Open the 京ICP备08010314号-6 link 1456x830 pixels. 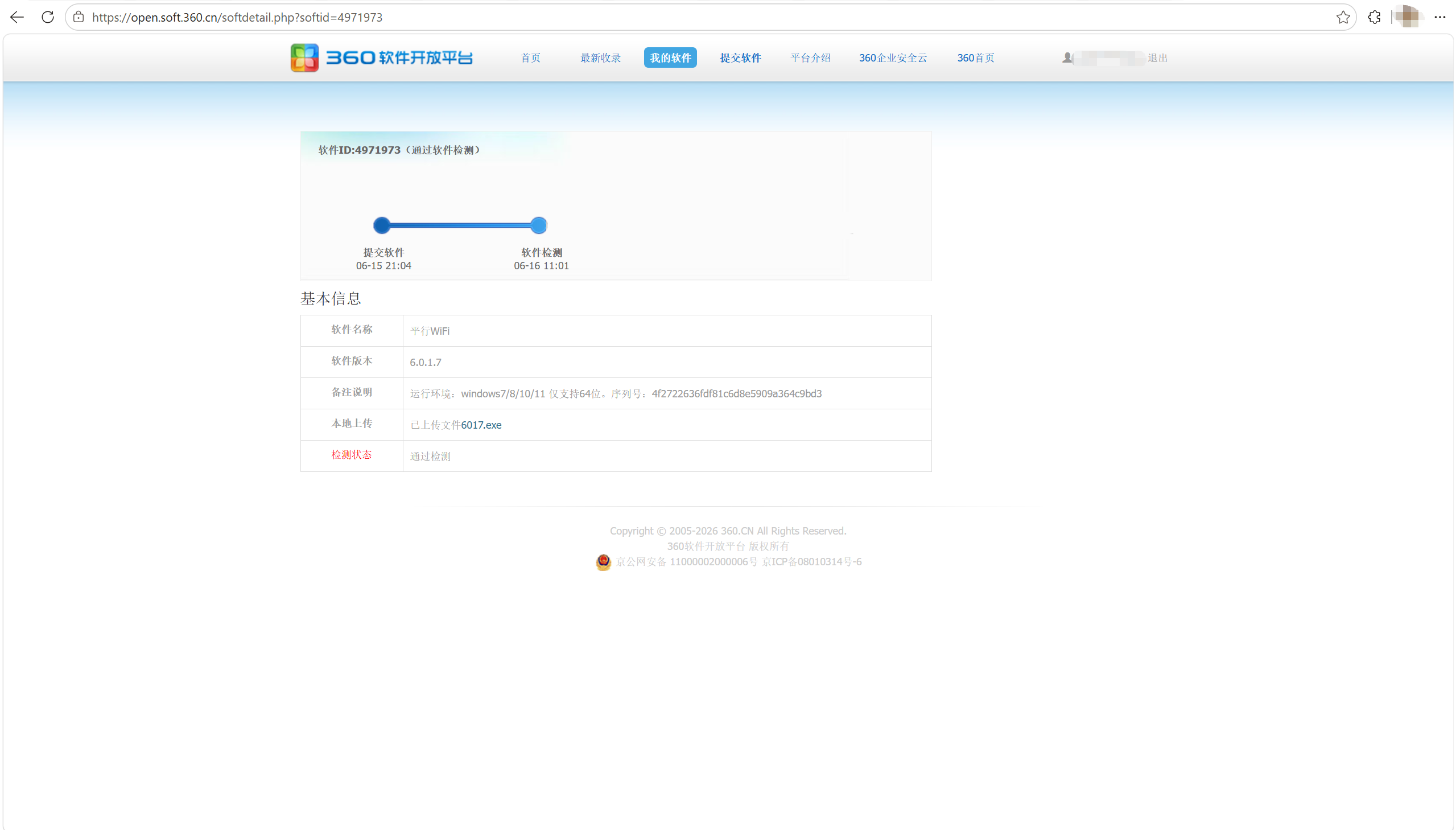tap(811, 561)
